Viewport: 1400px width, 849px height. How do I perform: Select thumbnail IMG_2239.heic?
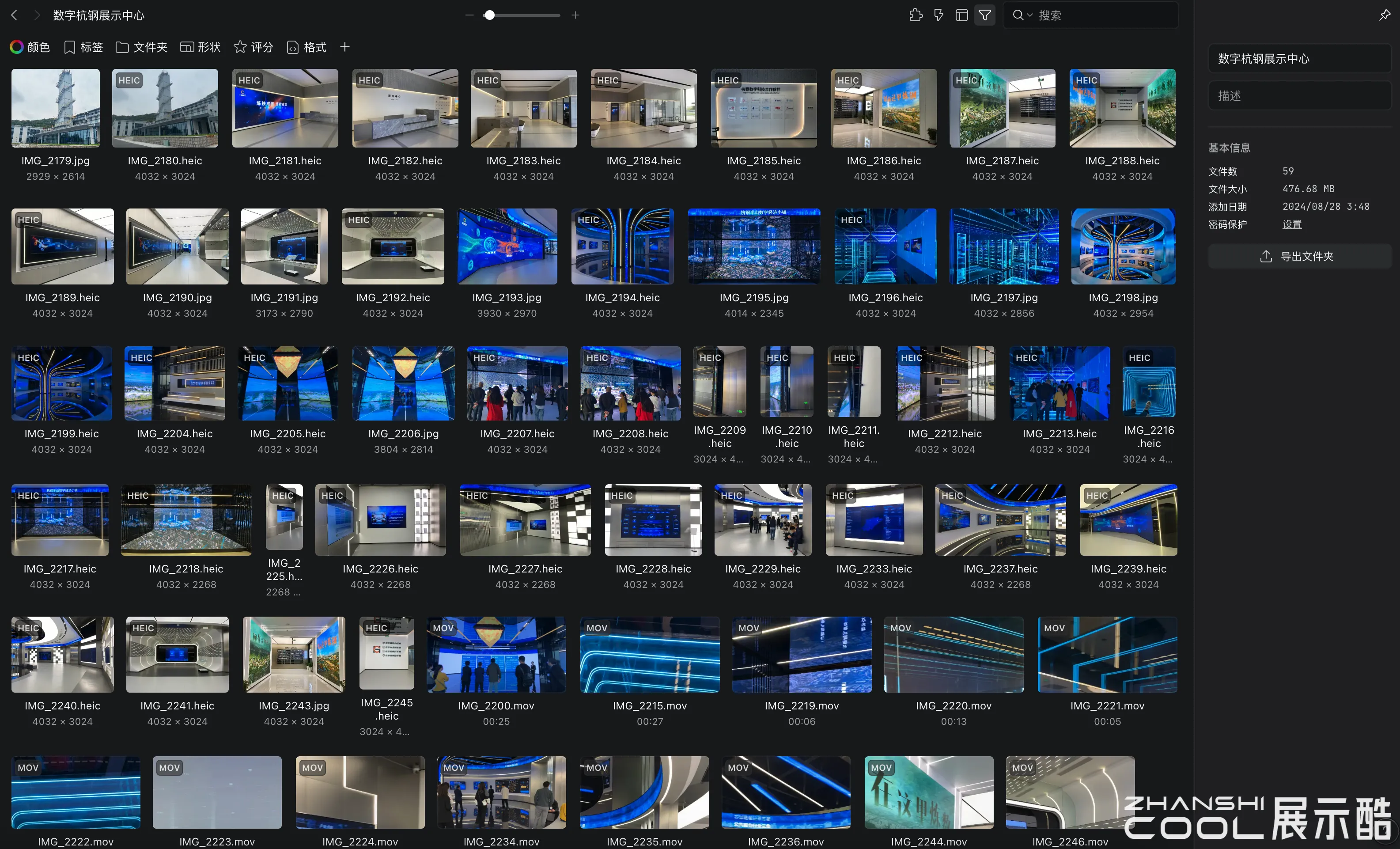point(1128,520)
